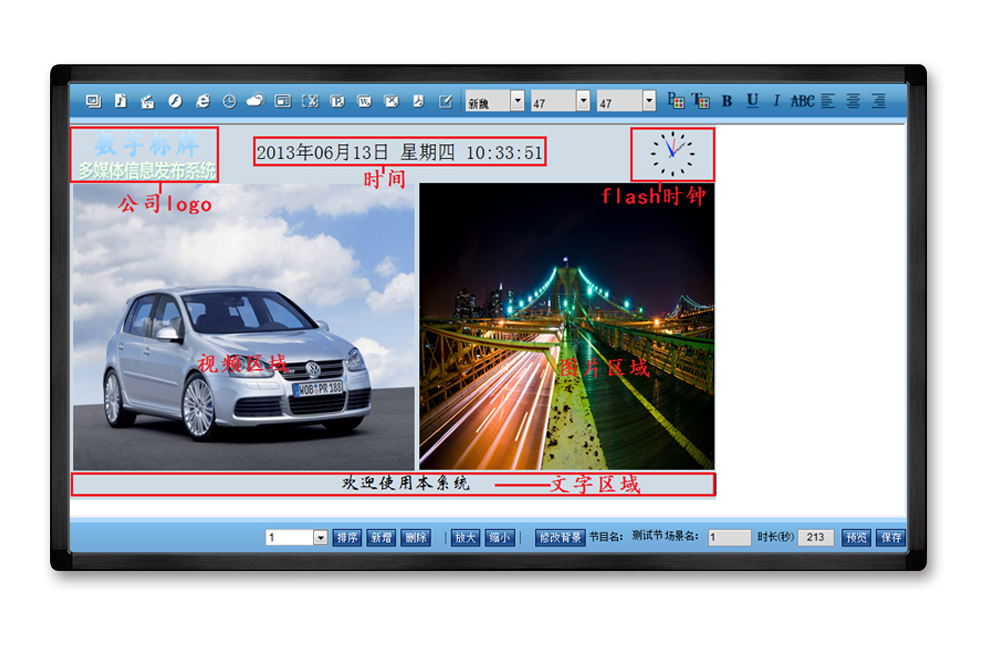Select the flash analog clock zone
Screen dimensions: 990x645
click(x=672, y=155)
